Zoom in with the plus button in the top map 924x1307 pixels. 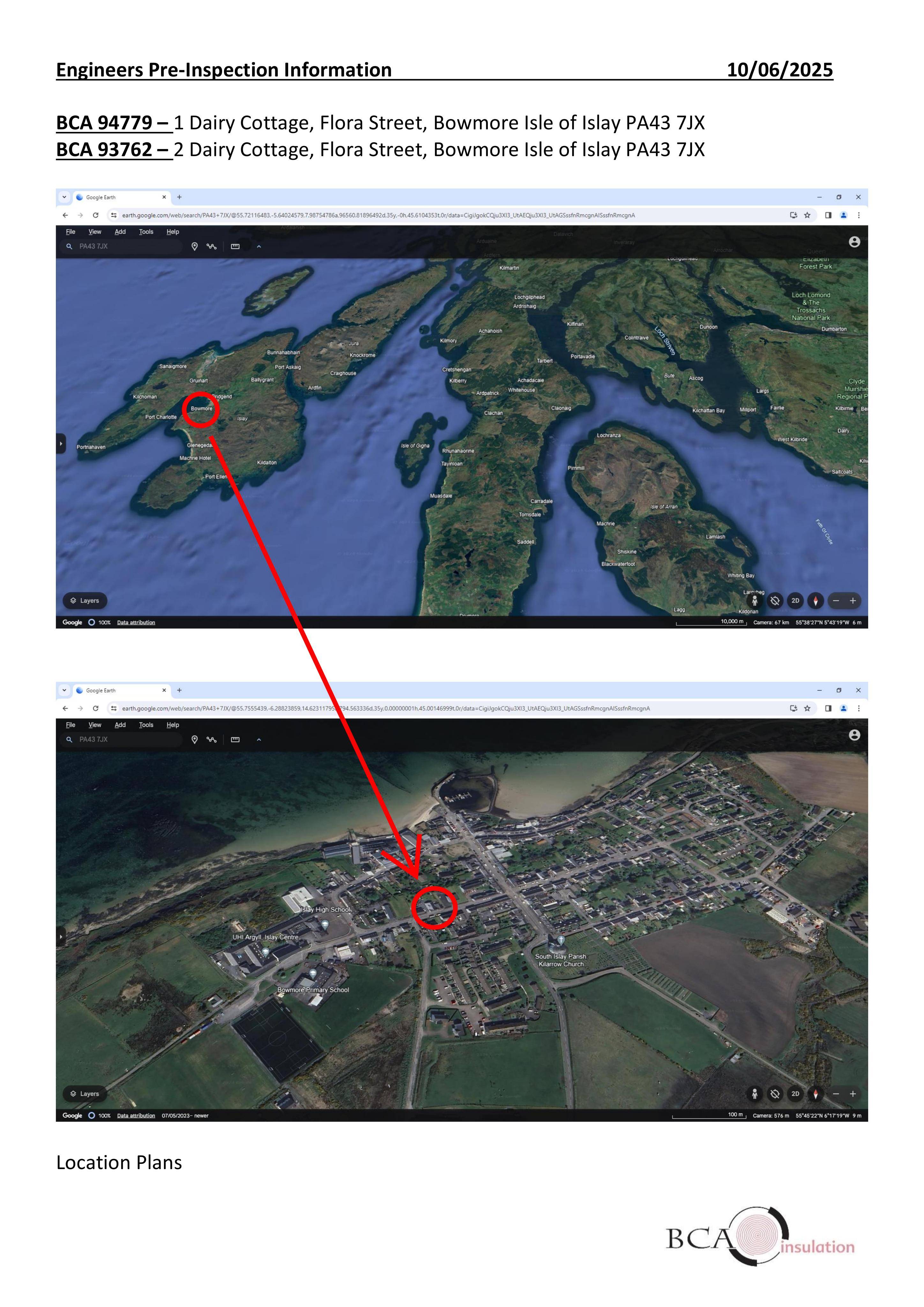pos(853,601)
